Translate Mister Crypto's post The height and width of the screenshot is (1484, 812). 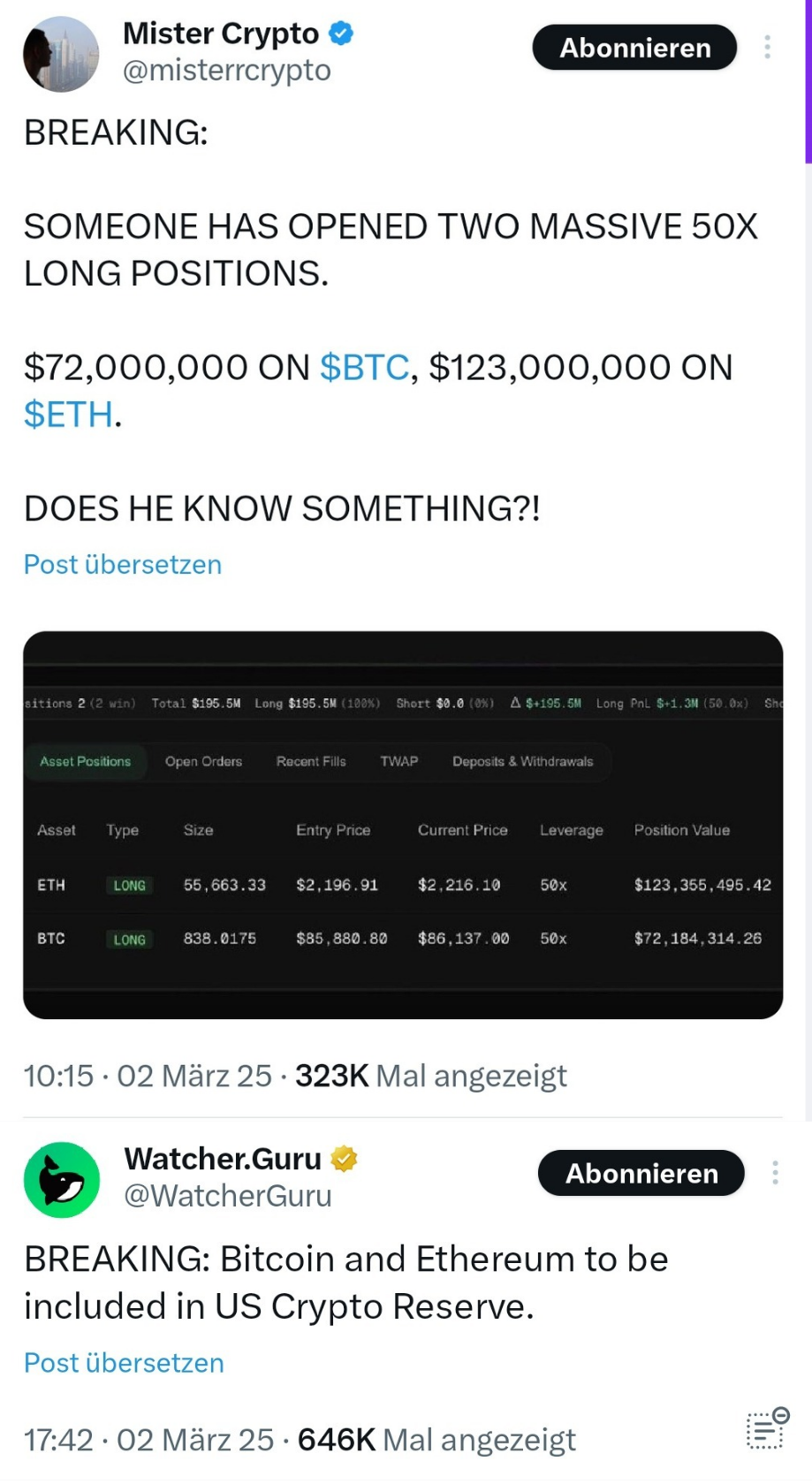pyautogui.click(x=123, y=565)
